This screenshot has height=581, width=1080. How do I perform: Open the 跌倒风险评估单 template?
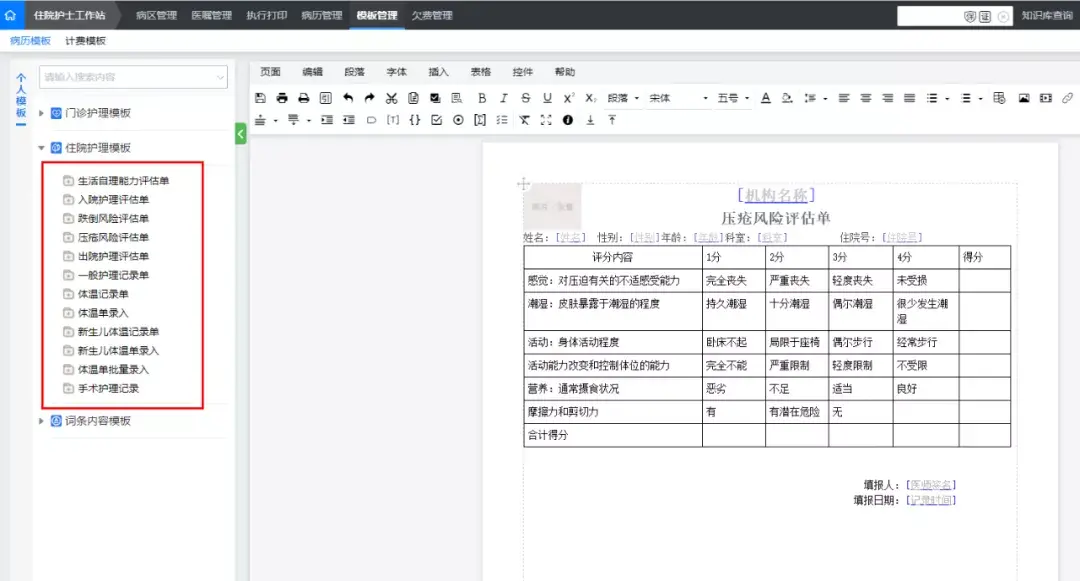coord(113,218)
